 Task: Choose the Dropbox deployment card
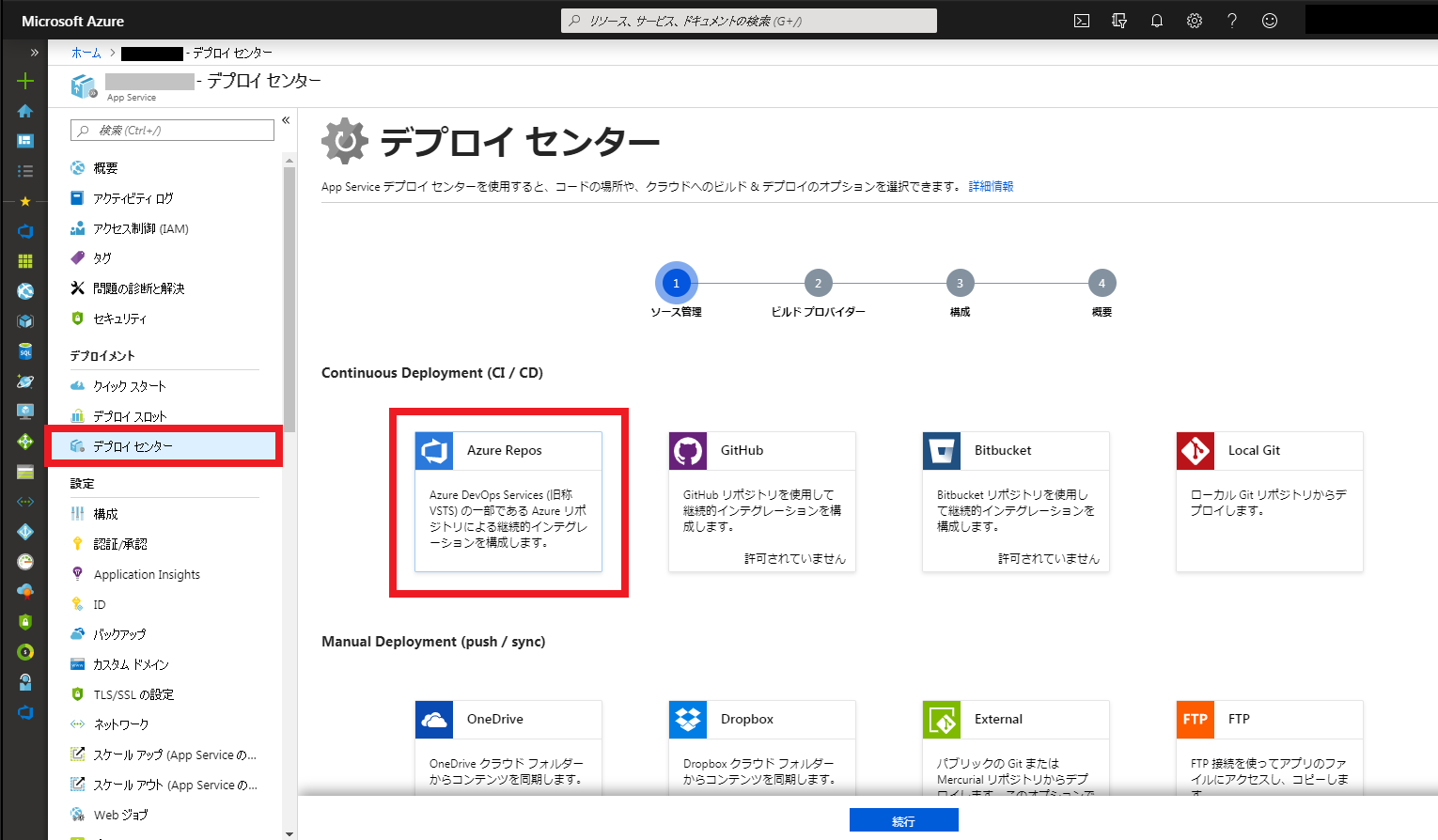point(762,748)
